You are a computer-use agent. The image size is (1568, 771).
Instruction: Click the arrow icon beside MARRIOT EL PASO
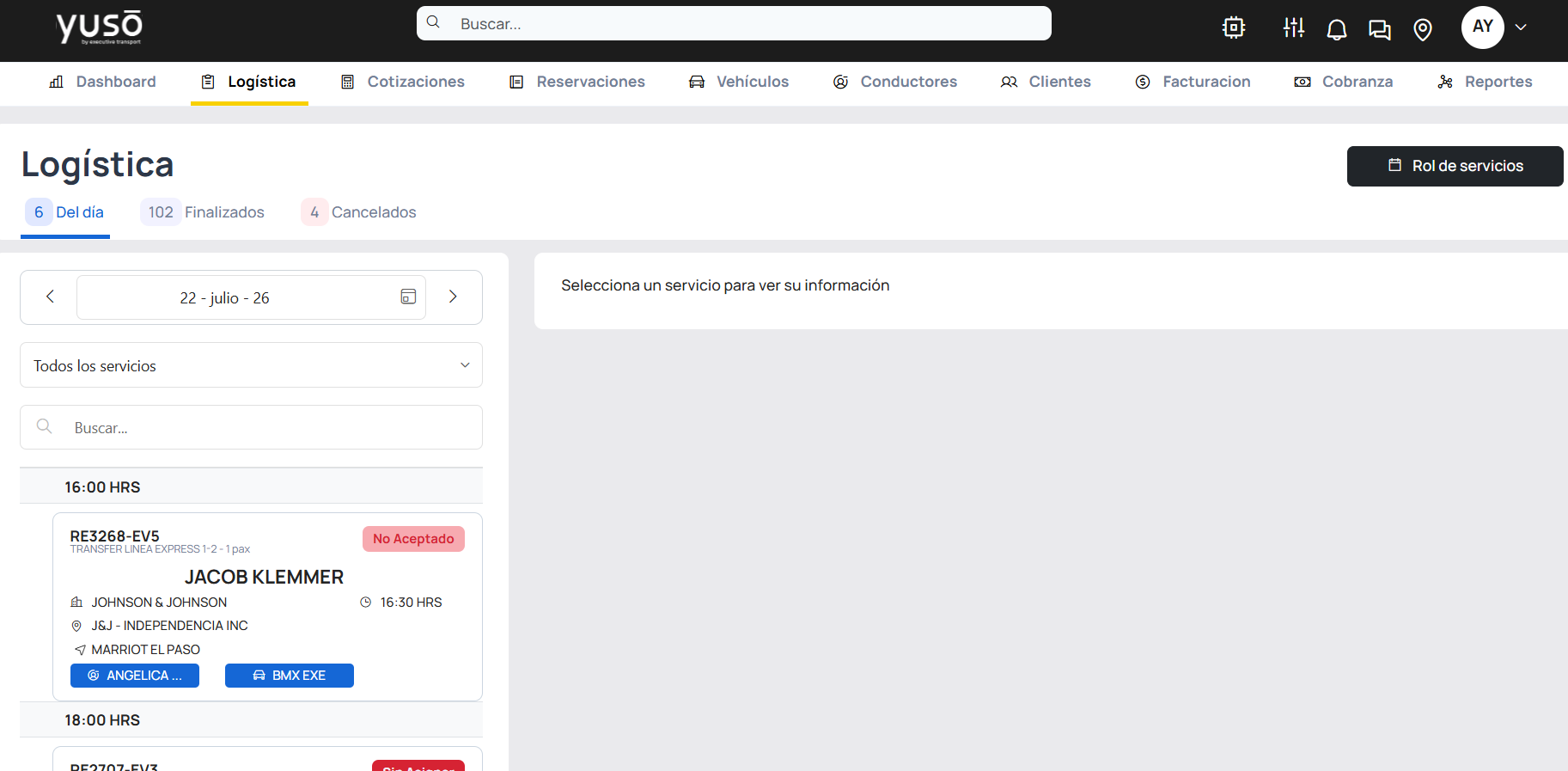click(x=80, y=650)
